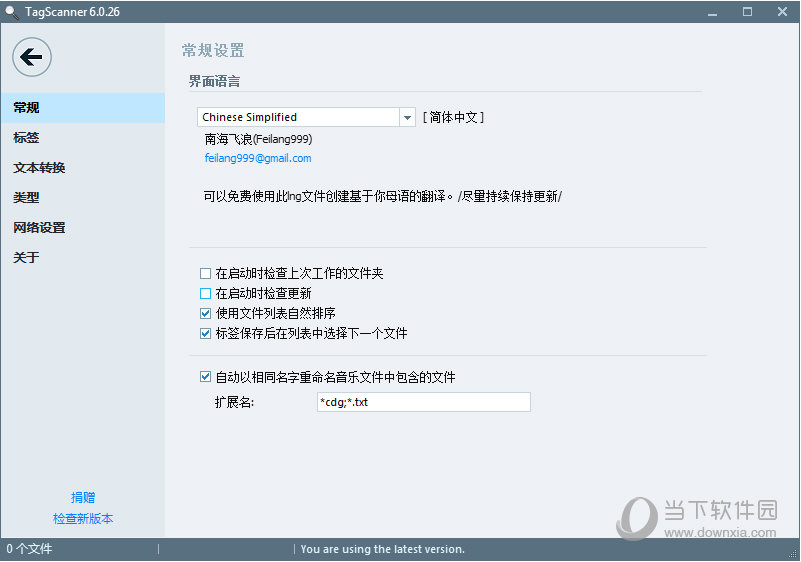Select the 类型 settings section
This screenshot has width=801, height=562.
tap(83, 197)
